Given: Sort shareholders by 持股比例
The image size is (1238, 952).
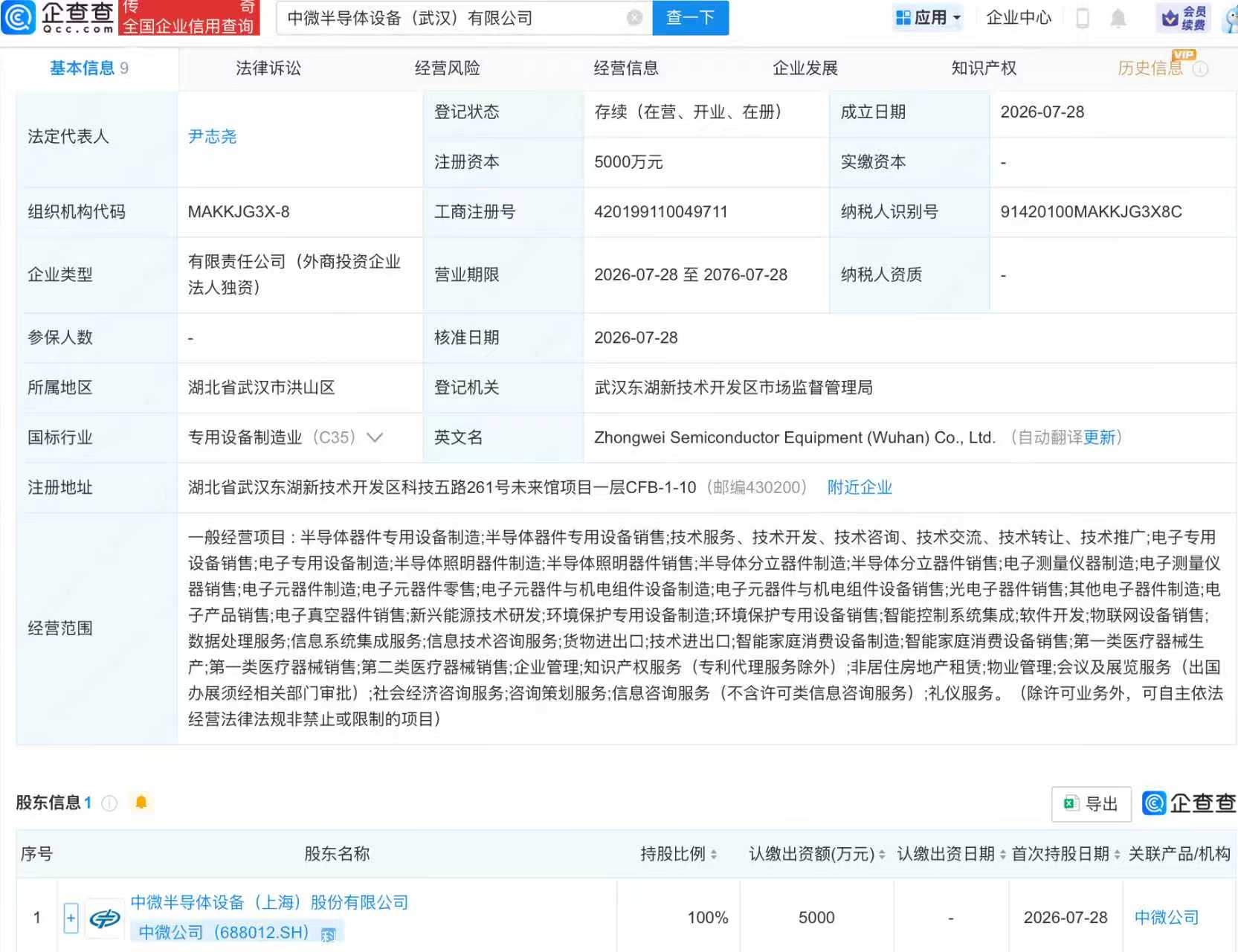Looking at the screenshot, I should (714, 855).
